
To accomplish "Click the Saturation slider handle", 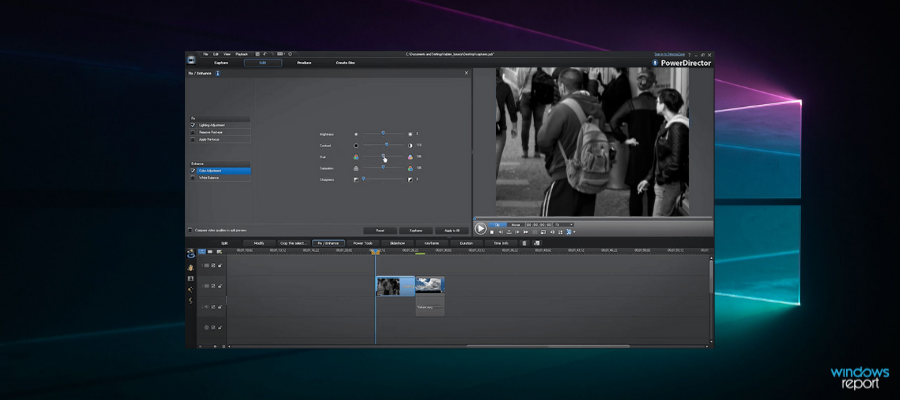I will tap(383, 167).
